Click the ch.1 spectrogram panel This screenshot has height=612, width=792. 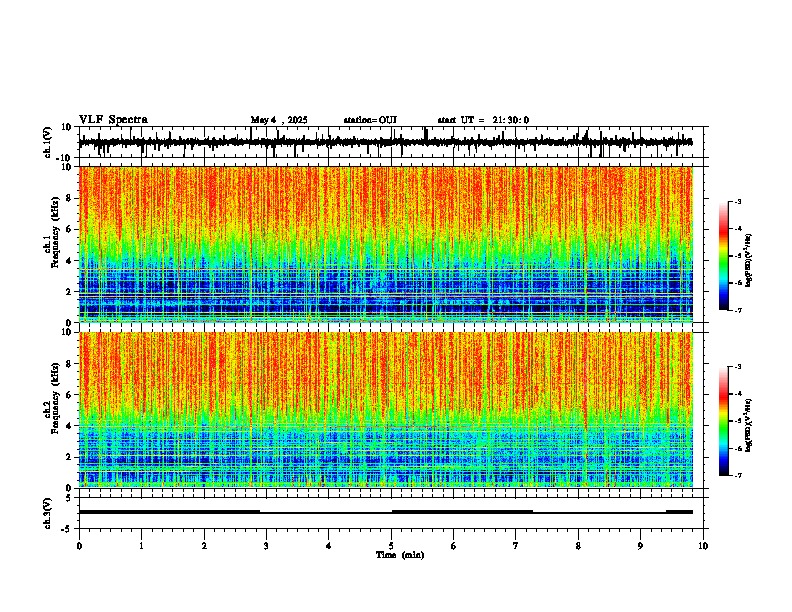click(x=386, y=244)
